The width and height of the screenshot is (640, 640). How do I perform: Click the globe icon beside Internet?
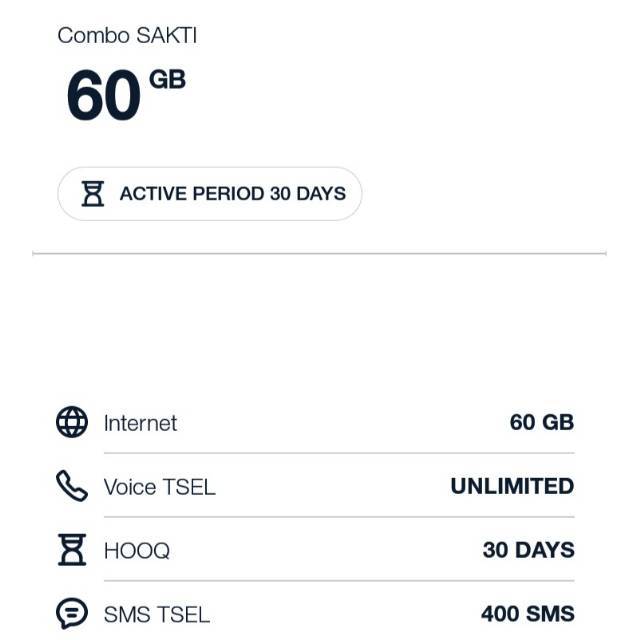coord(72,423)
